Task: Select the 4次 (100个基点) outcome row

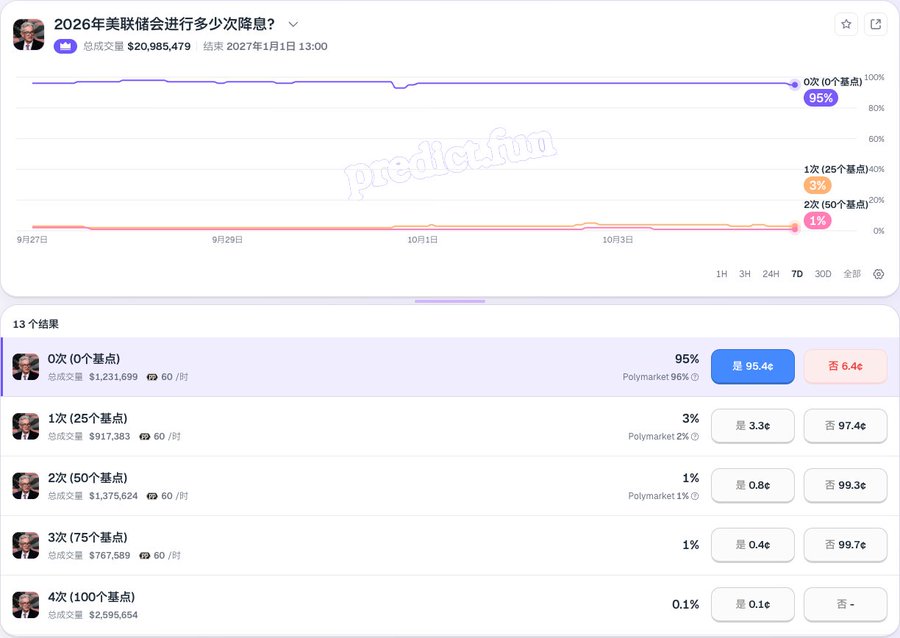Action: pos(450,605)
